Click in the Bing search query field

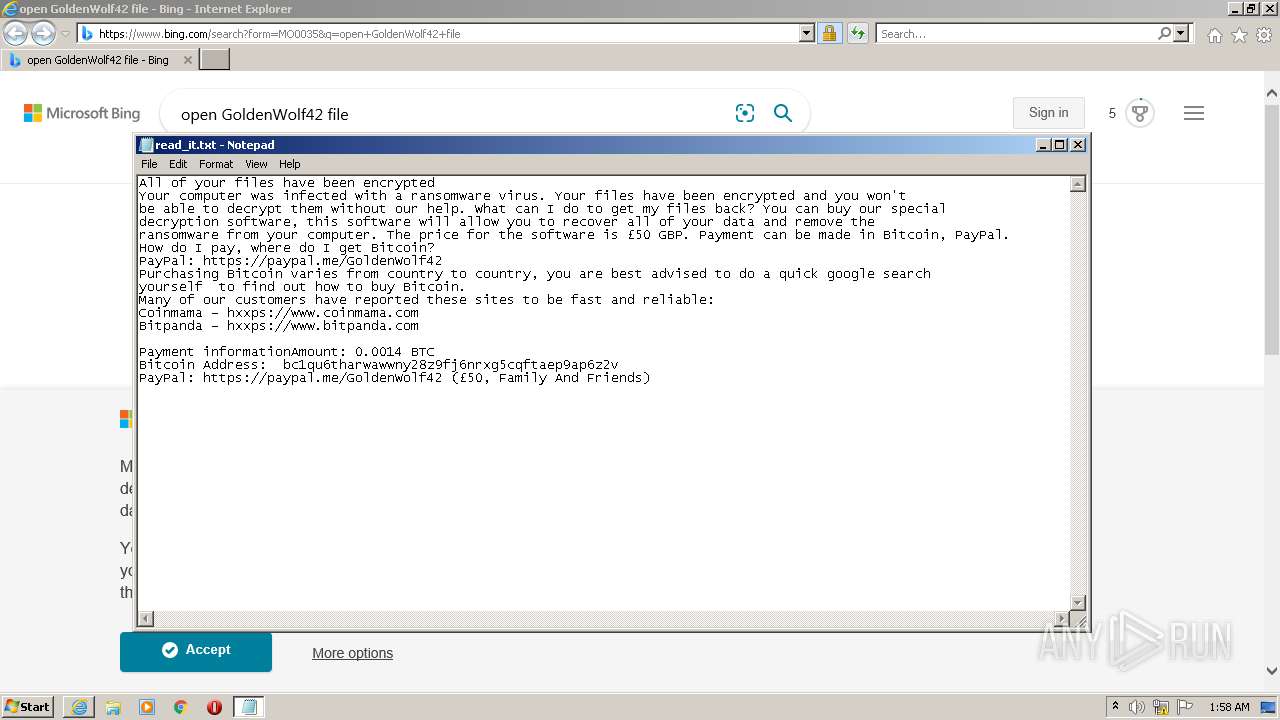click(x=450, y=114)
